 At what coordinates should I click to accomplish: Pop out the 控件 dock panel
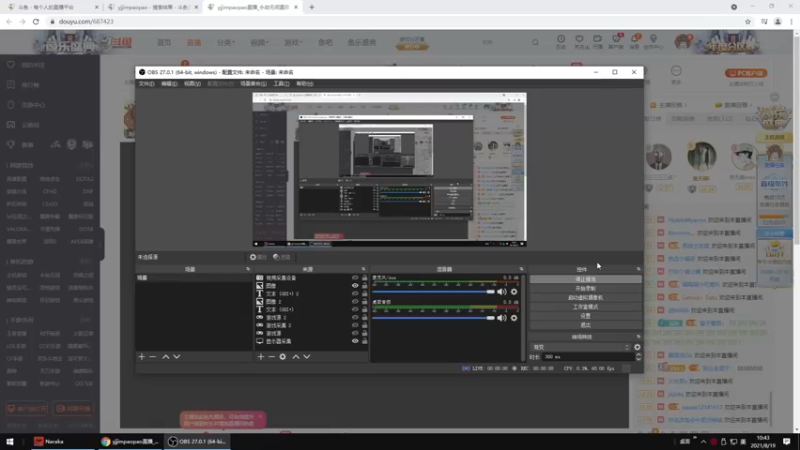(x=638, y=269)
